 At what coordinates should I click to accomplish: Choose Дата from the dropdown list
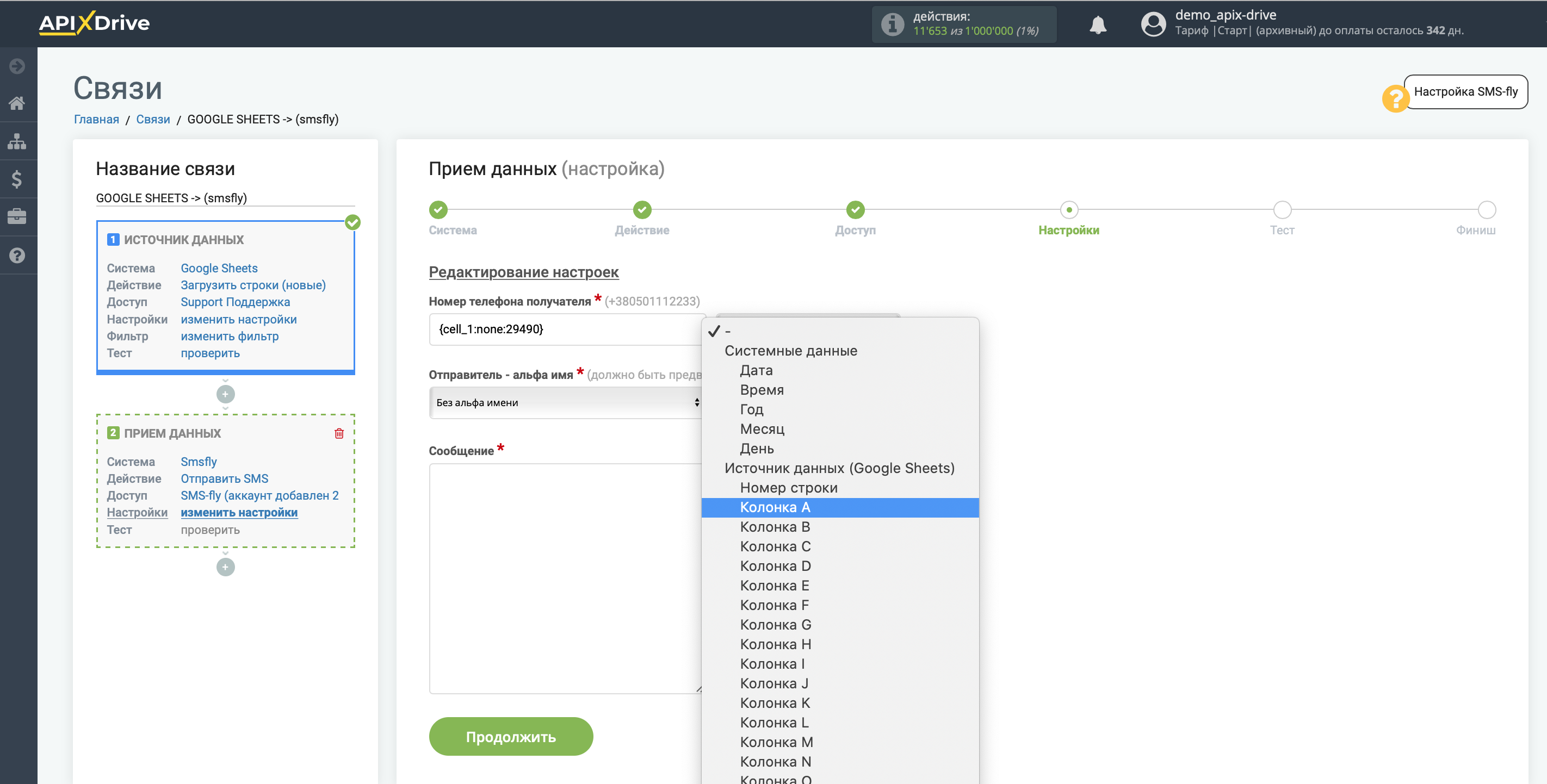(840, 370)
